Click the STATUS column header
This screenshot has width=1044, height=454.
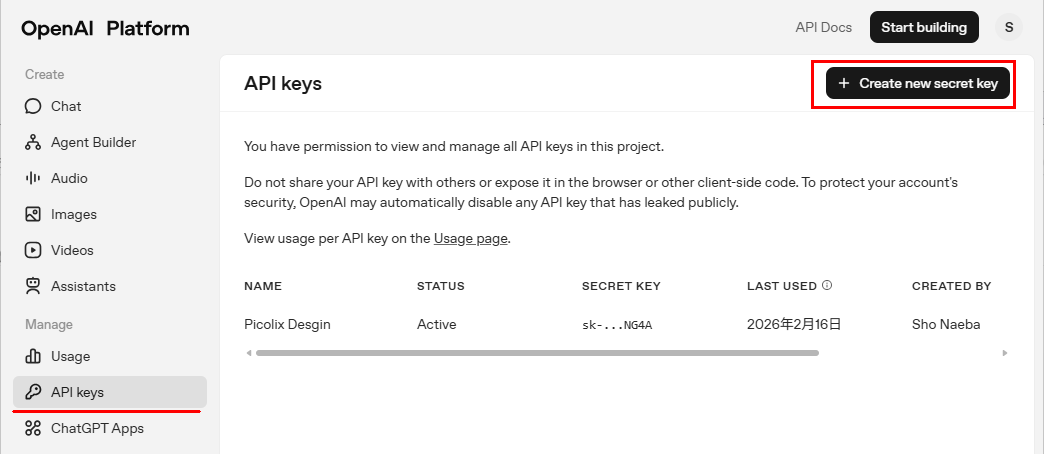pos(441,286)
